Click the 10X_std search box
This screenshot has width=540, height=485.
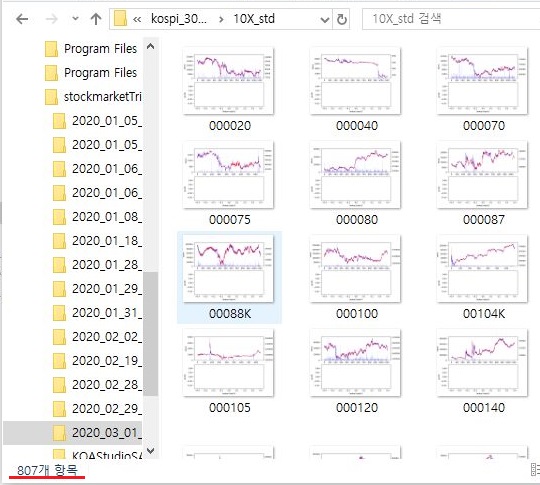451,19
